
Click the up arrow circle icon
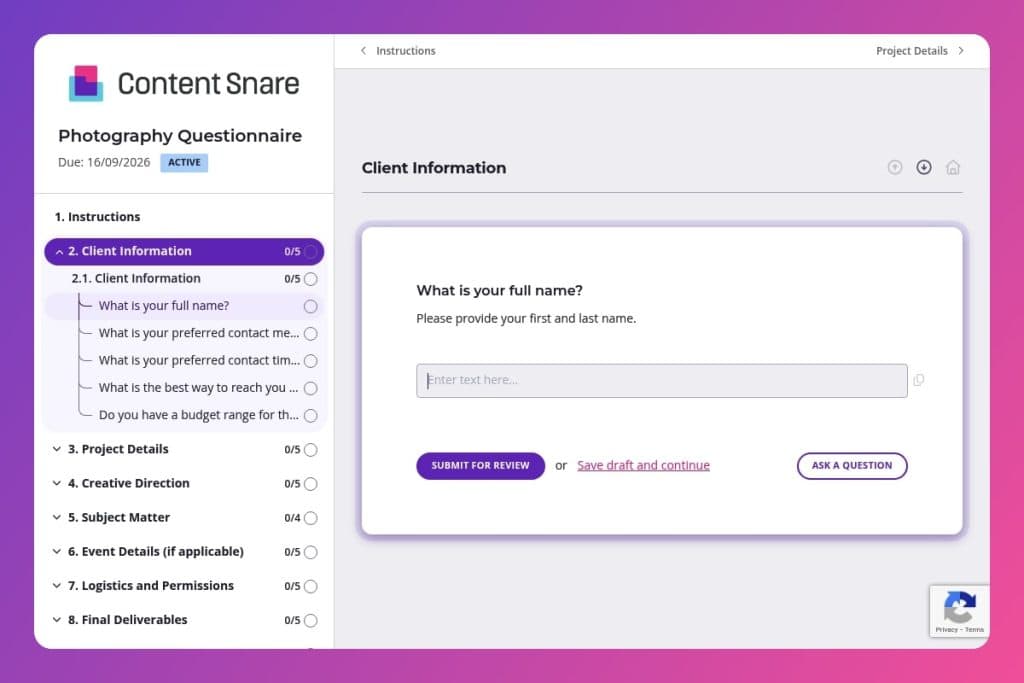pos(895,167)
